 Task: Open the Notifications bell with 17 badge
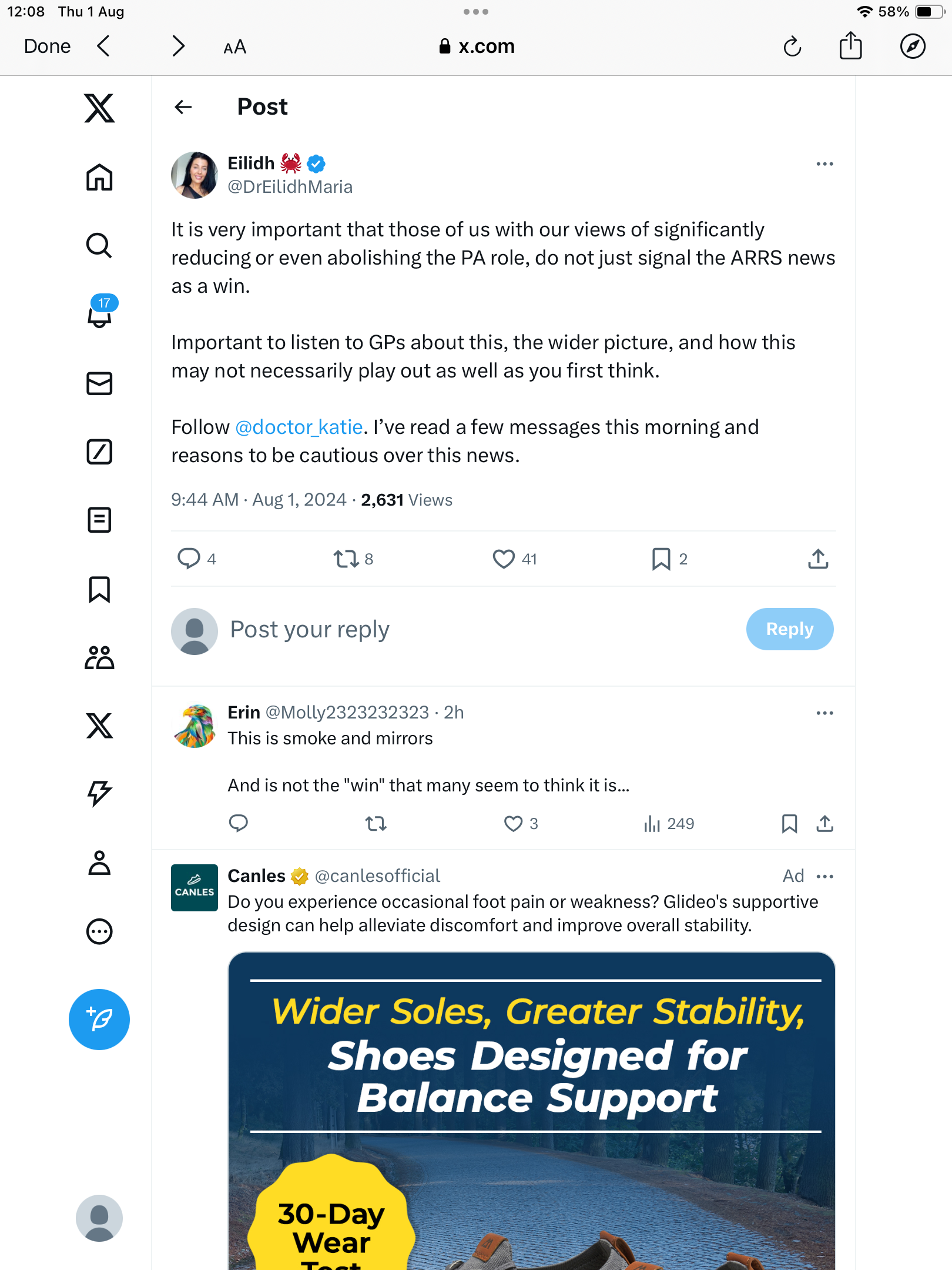[99, 312]
